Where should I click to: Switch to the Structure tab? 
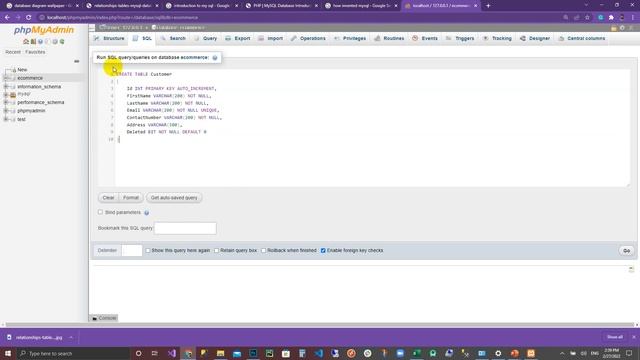point(109,38)
